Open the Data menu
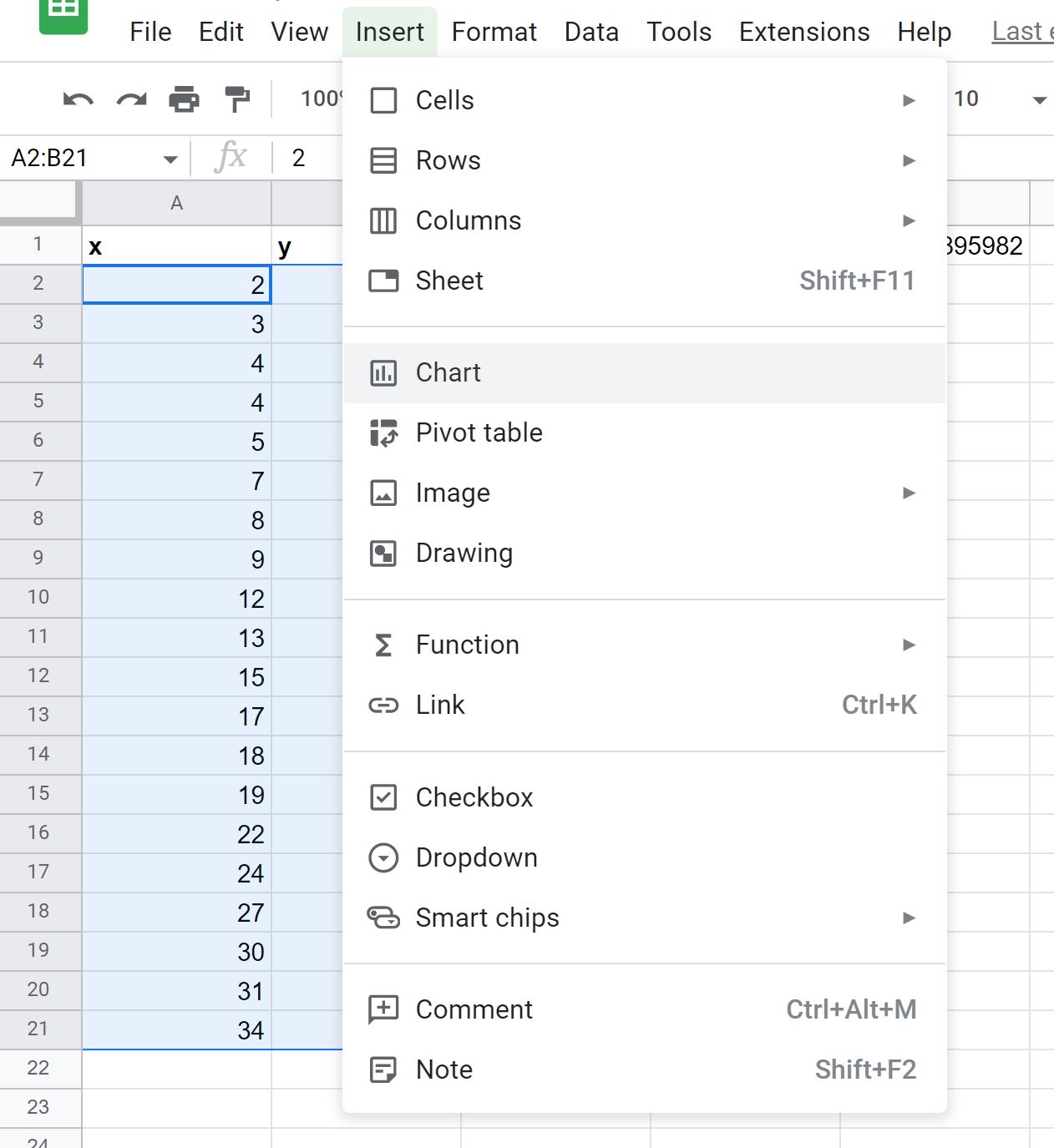1054x1148 pixels. pos(591,32)
